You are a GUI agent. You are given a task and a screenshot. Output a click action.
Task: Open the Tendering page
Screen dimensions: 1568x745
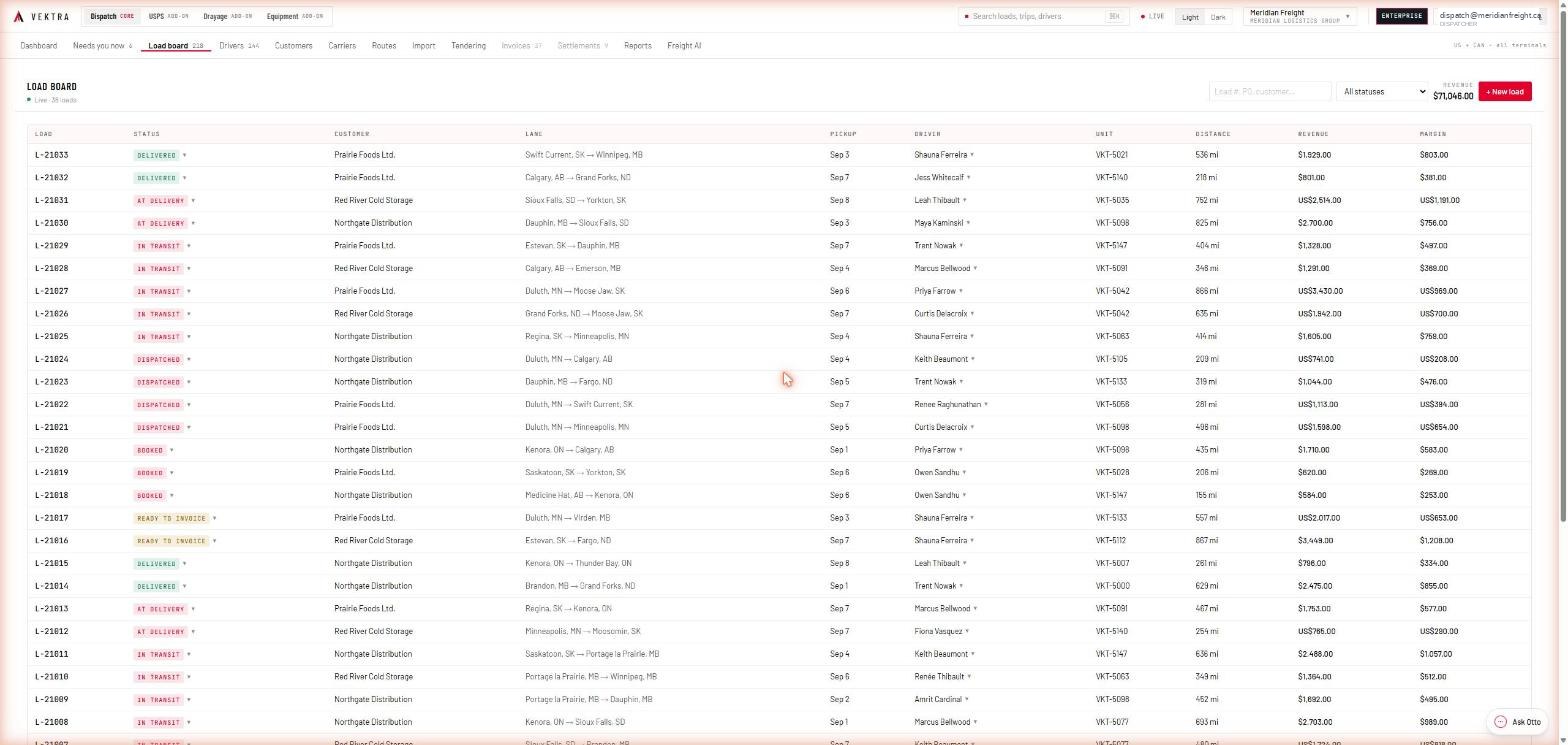468,46
